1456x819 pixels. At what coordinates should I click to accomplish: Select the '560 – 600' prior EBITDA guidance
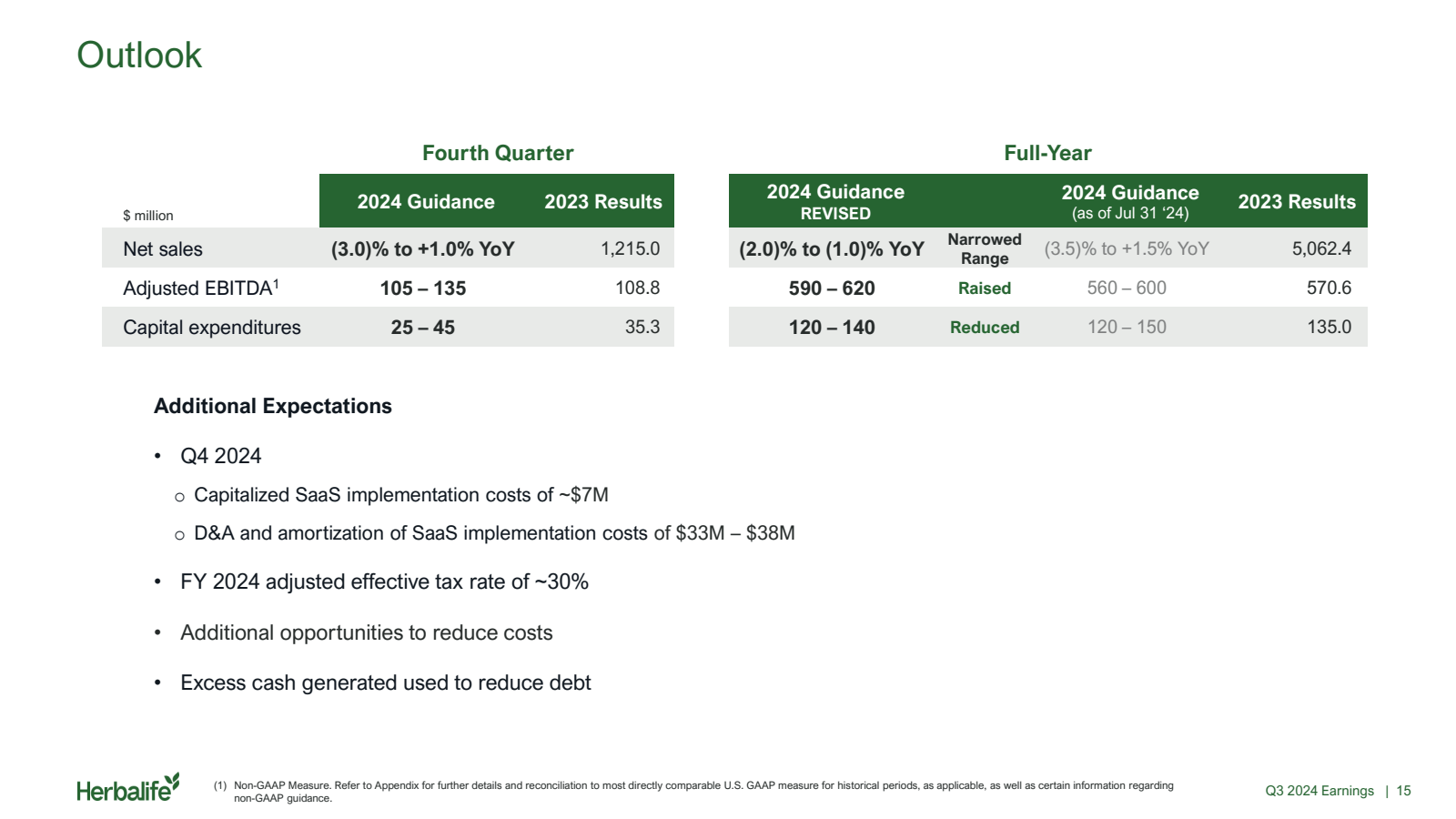pos(1127,288)
